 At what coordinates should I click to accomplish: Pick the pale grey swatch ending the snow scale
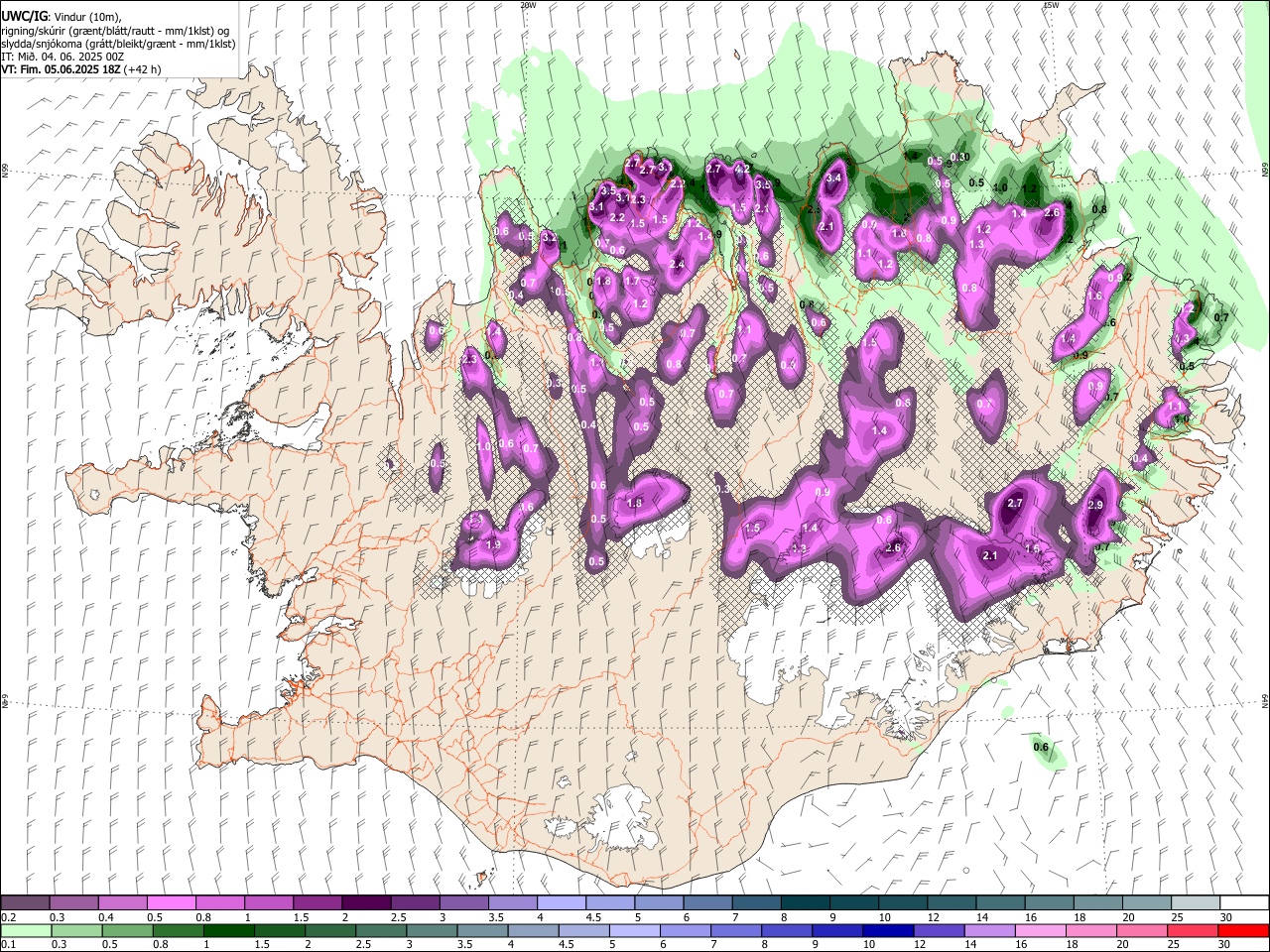pos(1195,903)
